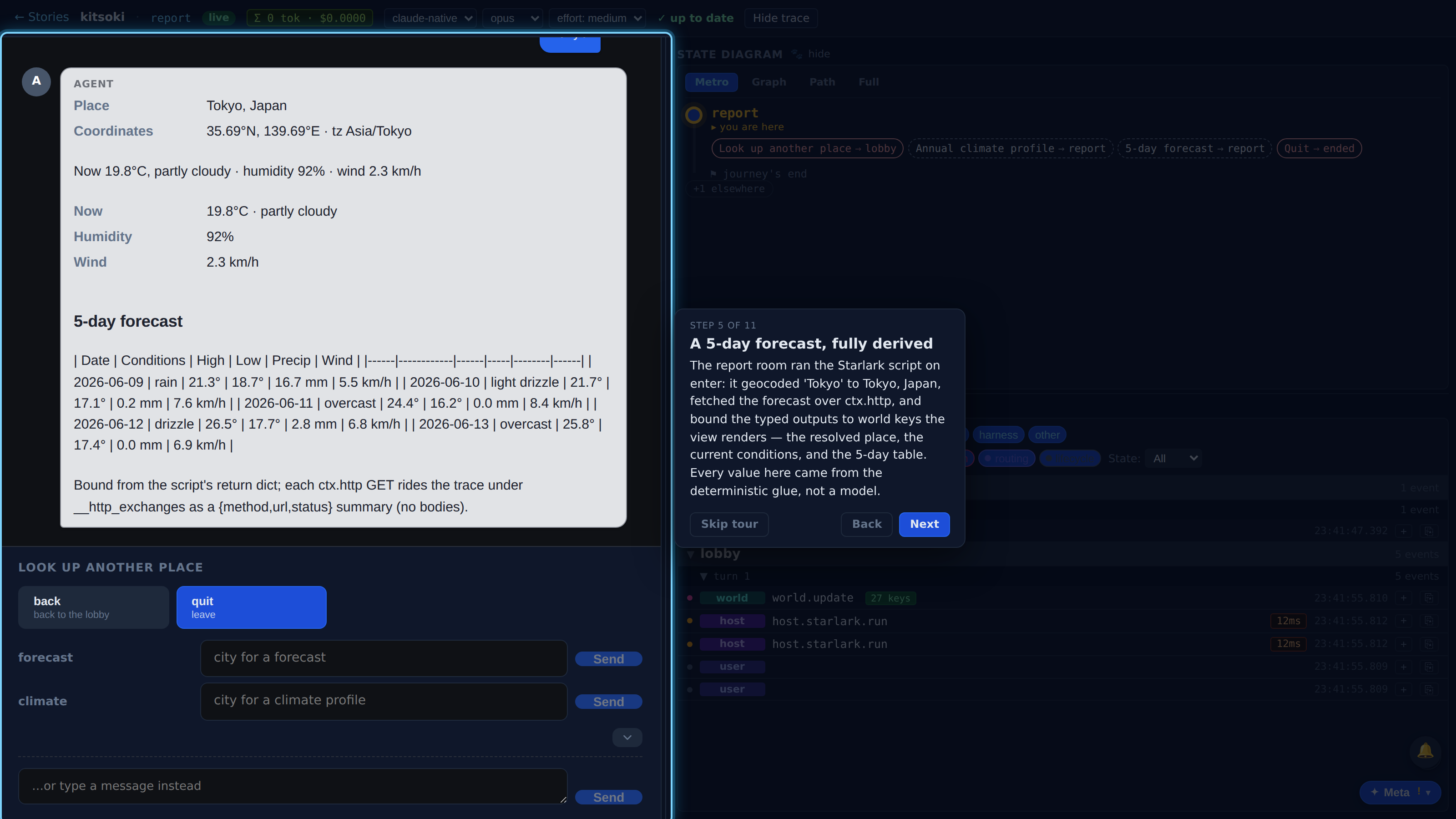Open the claude-native provider dropdown
Image resolution: width=1456 pixels, height=819 pixels.
click(431, 18)
